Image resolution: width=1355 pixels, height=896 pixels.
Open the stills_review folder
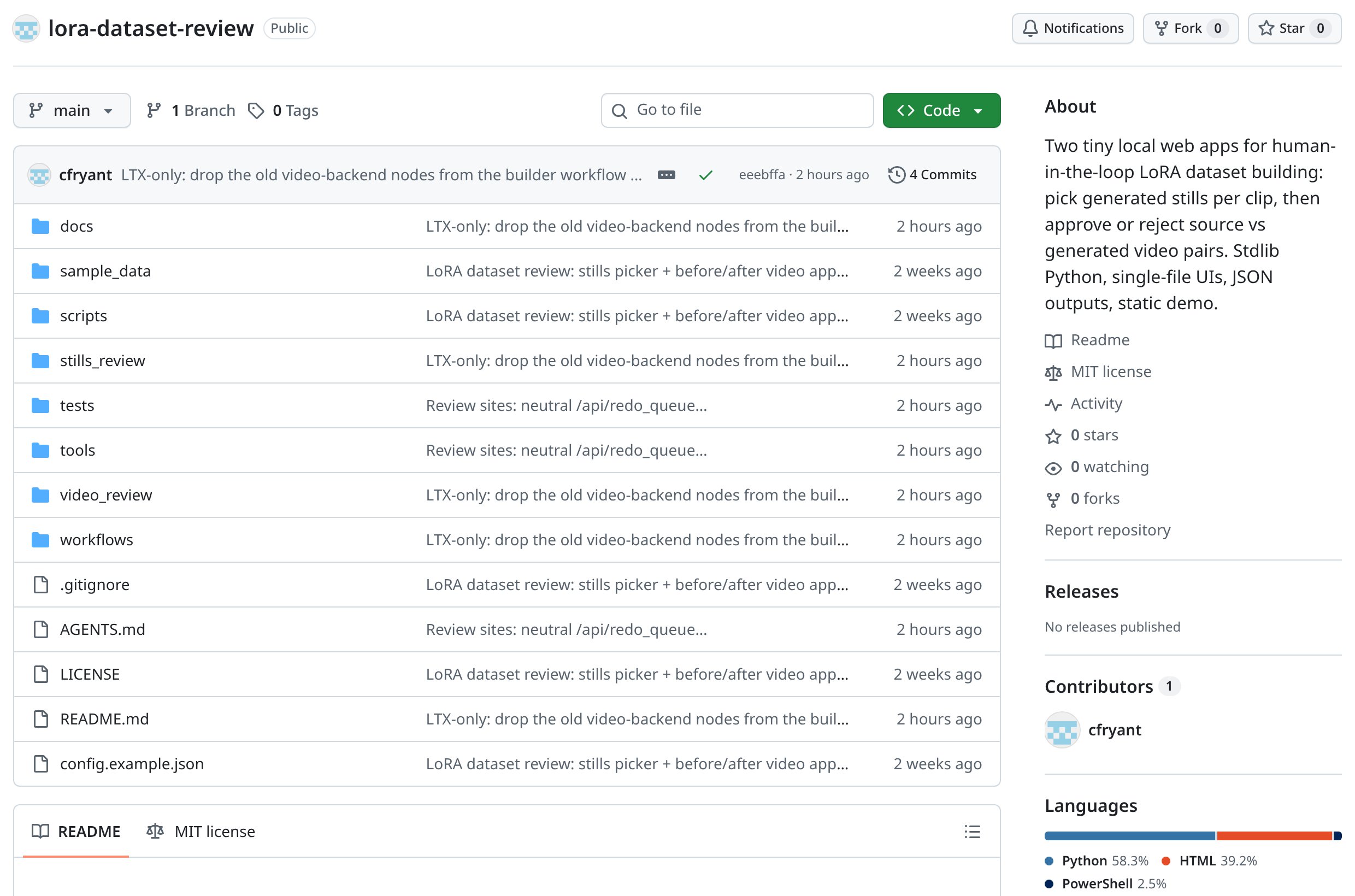(102, 361)
